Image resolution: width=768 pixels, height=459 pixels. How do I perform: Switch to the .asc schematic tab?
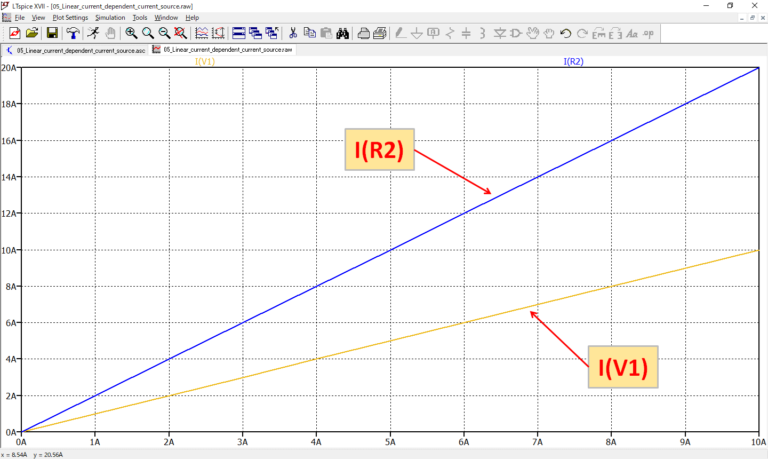pos(76,48)
